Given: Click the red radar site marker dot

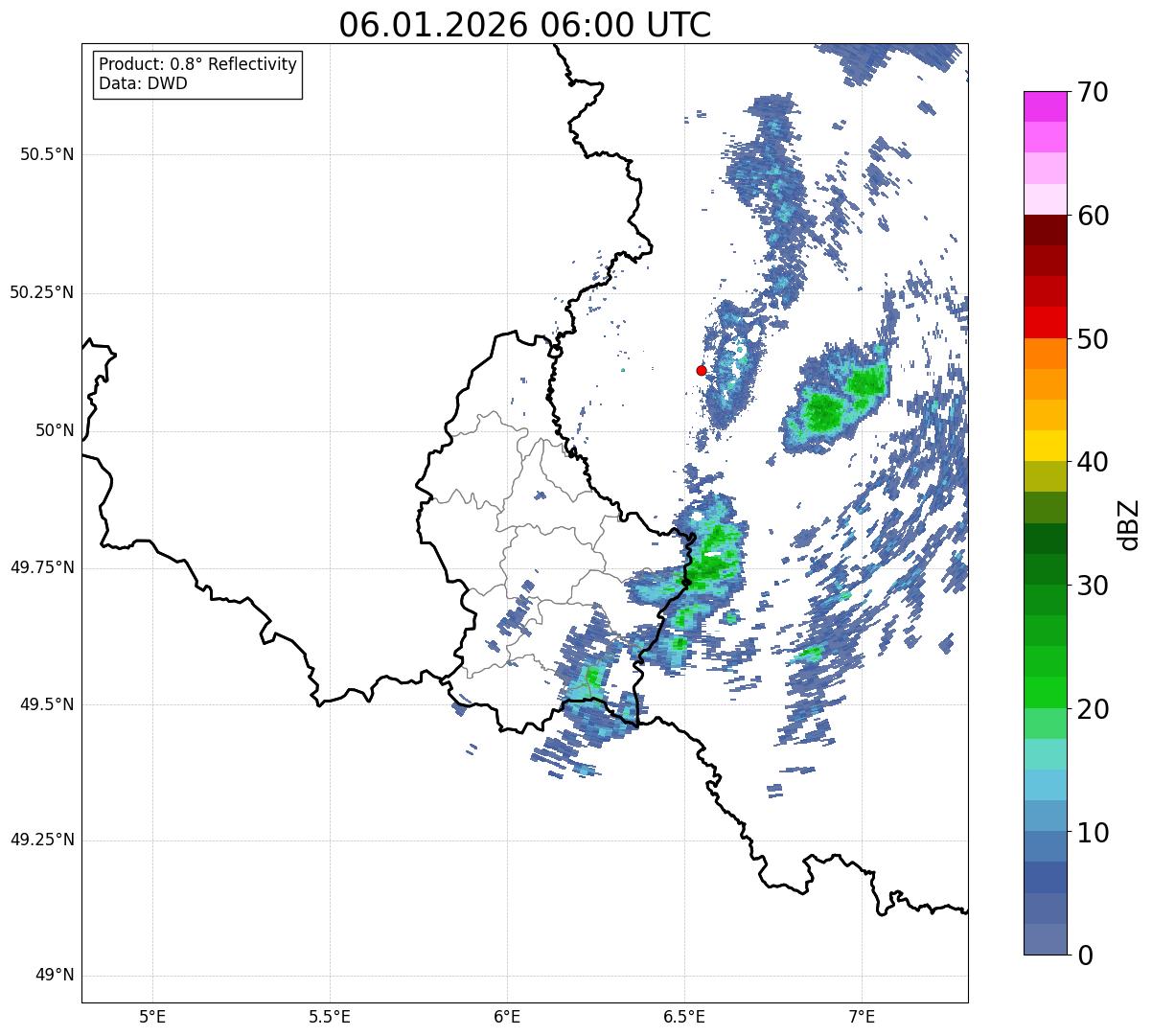Looking at the screenshot, I should 702,370.
